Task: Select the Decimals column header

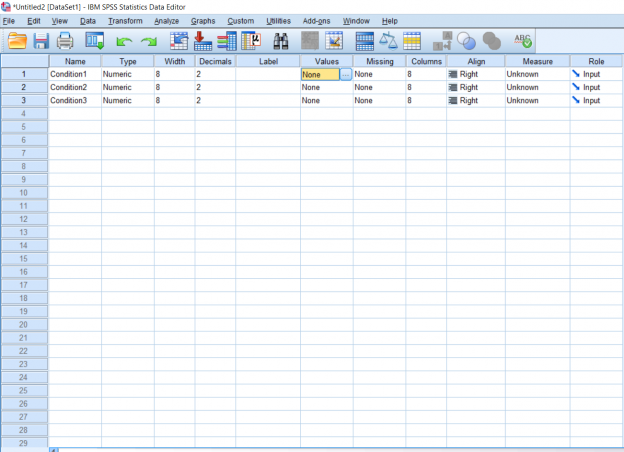Action: point(215,61)
